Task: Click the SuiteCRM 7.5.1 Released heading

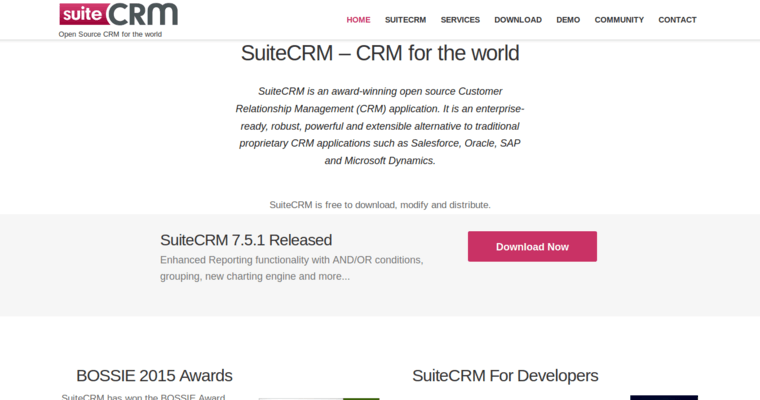Action: pos(246,240)
